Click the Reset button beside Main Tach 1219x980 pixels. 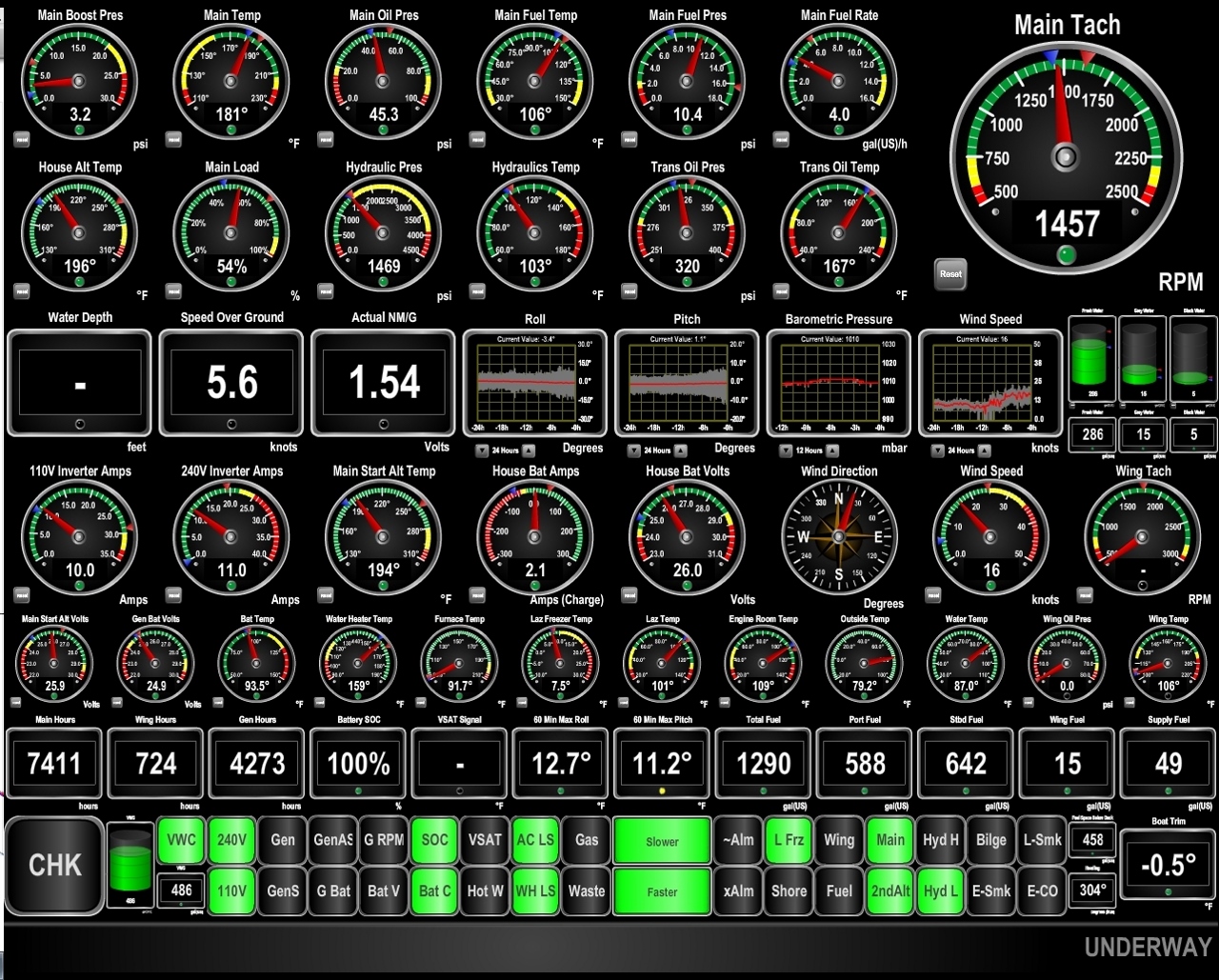[949, 273]
